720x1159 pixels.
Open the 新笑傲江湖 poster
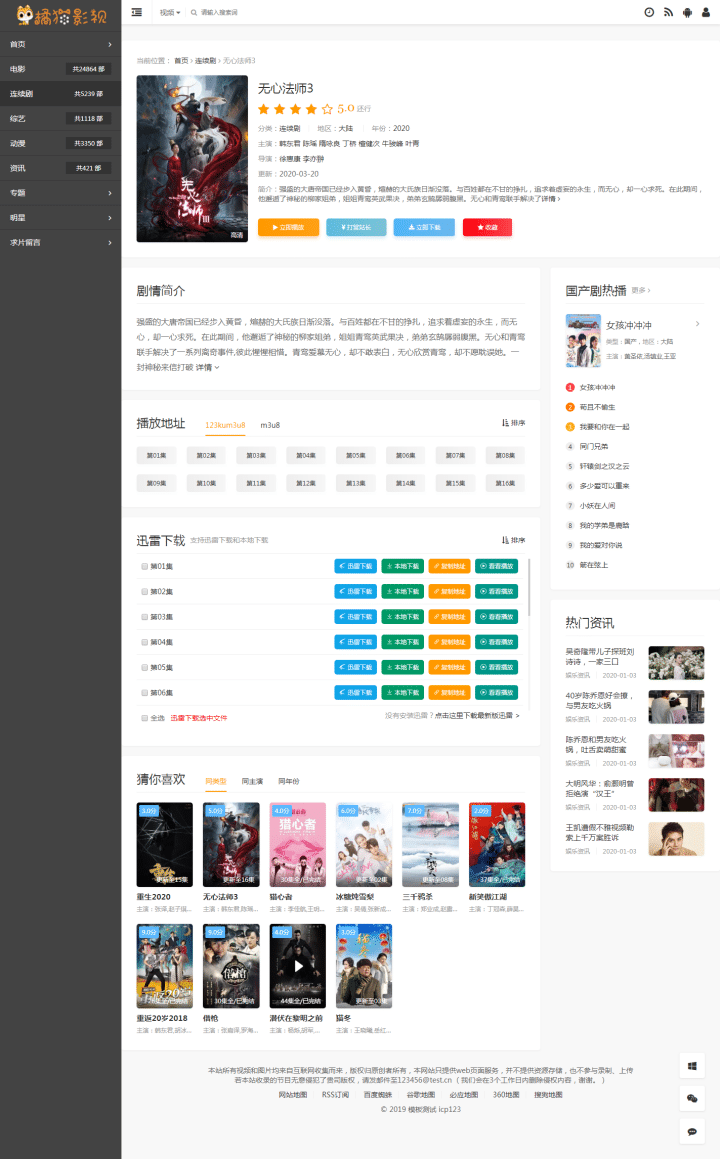497,845
